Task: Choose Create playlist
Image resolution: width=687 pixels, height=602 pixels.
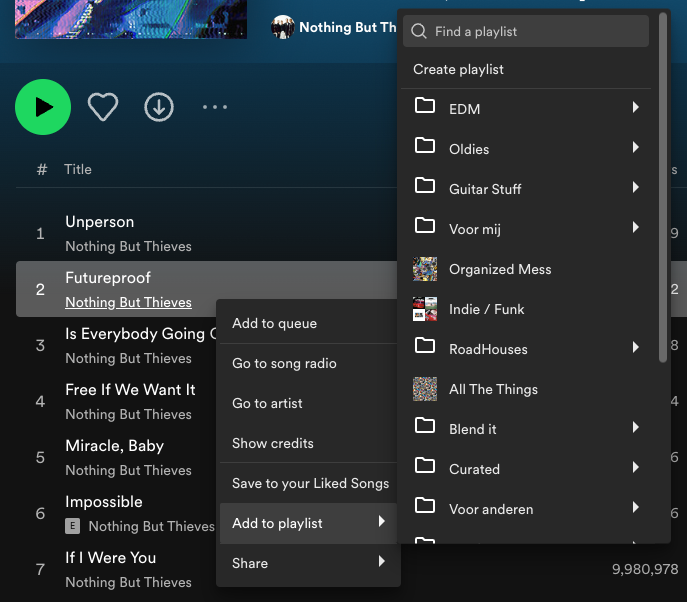Action: click(x=458, y=69)
